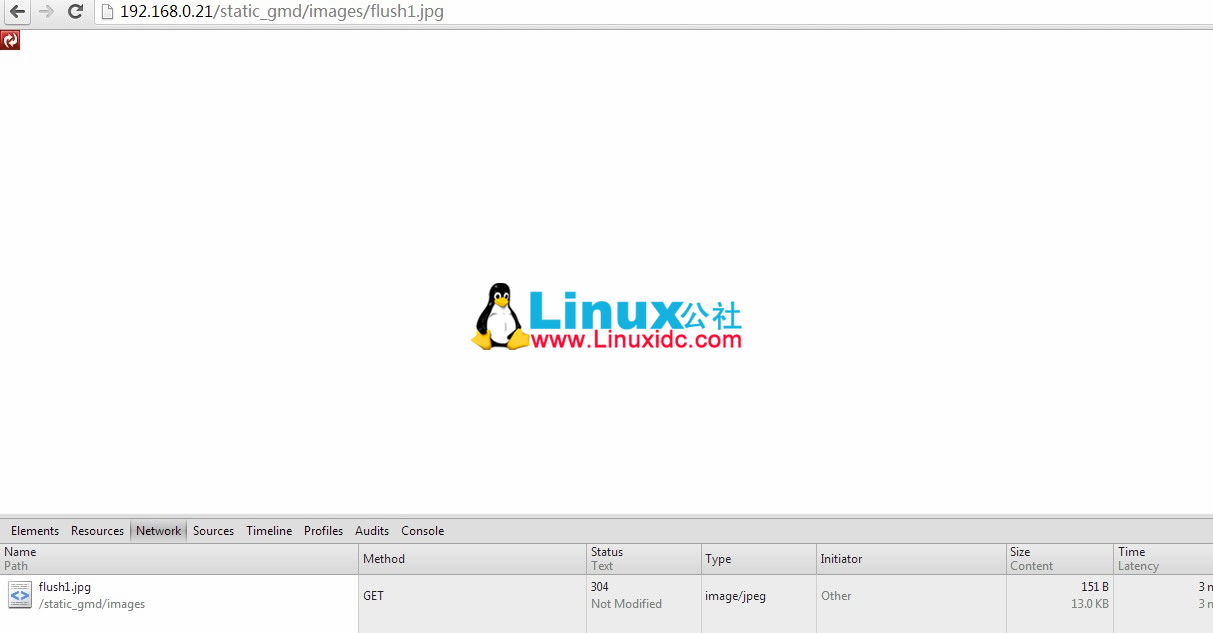Click the 151 B size value
This screenshot has width=1213, height=633.
tap(1095, 587)
